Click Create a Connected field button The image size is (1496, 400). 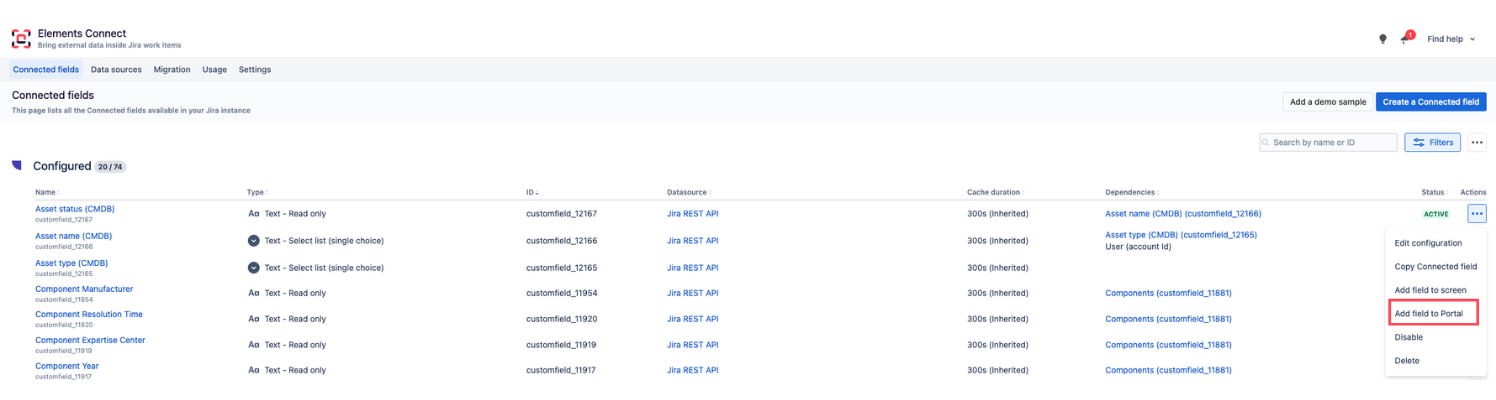click(1431, 102)
